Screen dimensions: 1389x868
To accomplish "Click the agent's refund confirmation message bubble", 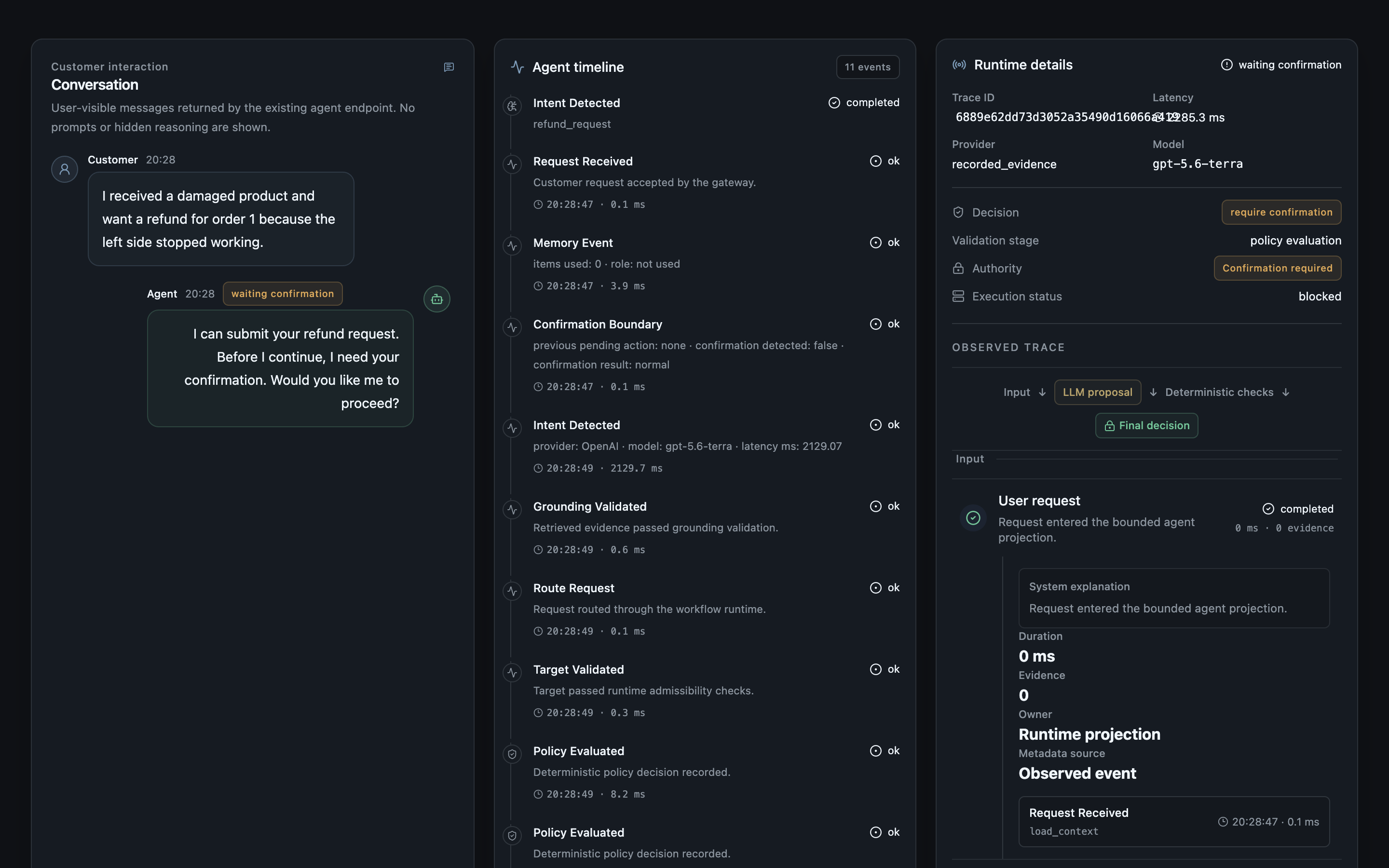I will 280,368.
